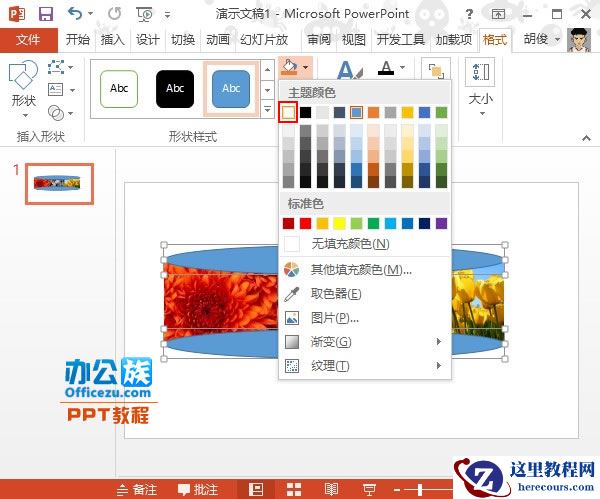Select slide 1 thumbnail in the panel
This screenshot has width=600, height=499.
pyautogui.click(x=59, y=184)
